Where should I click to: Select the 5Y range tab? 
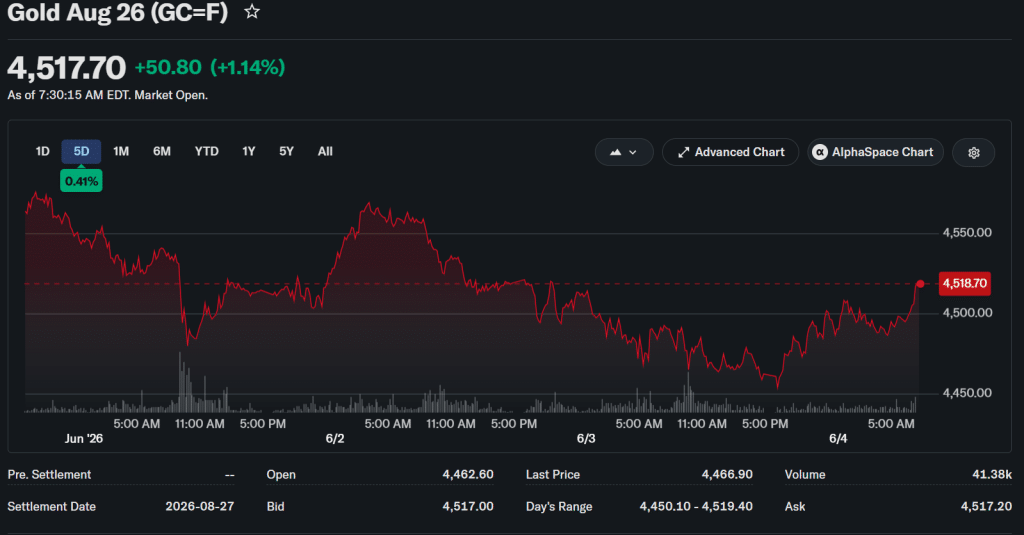pos(287,152)
